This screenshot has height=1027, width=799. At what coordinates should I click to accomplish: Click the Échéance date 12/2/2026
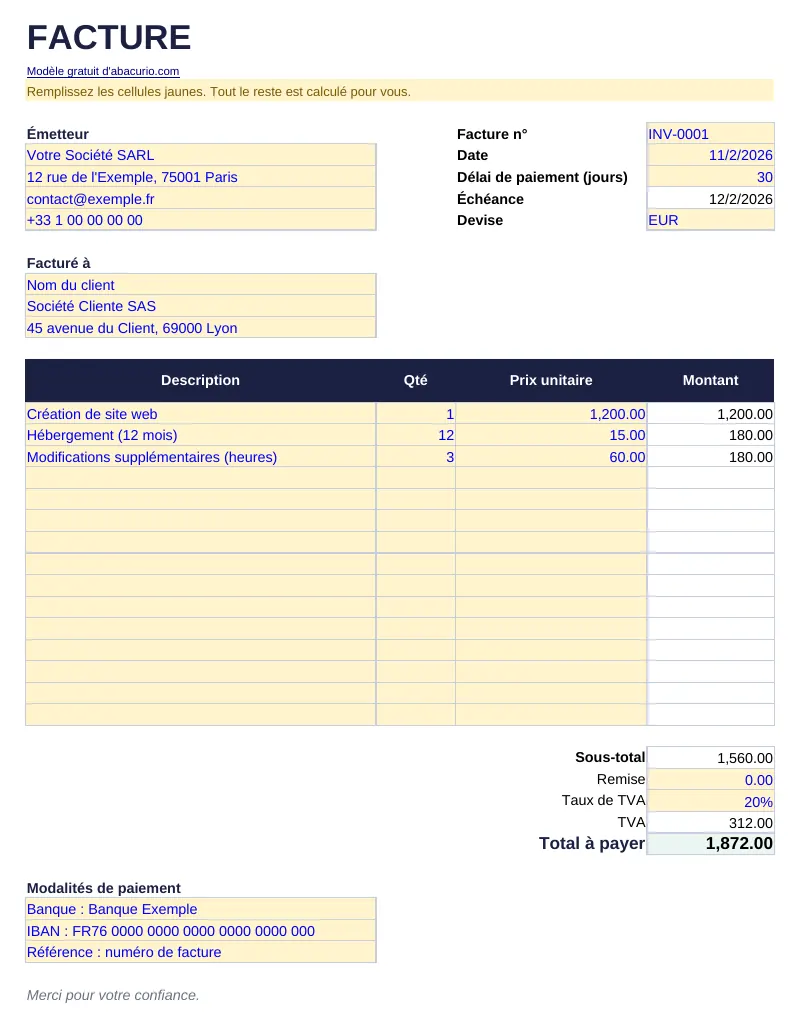pos(711,198)
